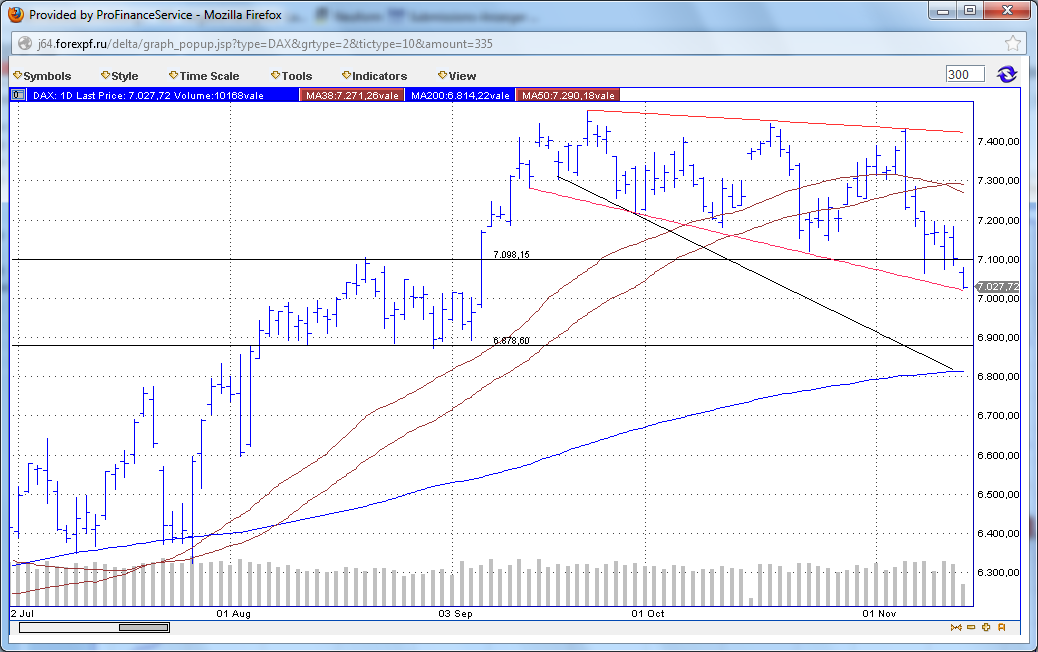Click the plus zoom-in icon at bottom right
The image size is (1038, 652).
[985, 628]
